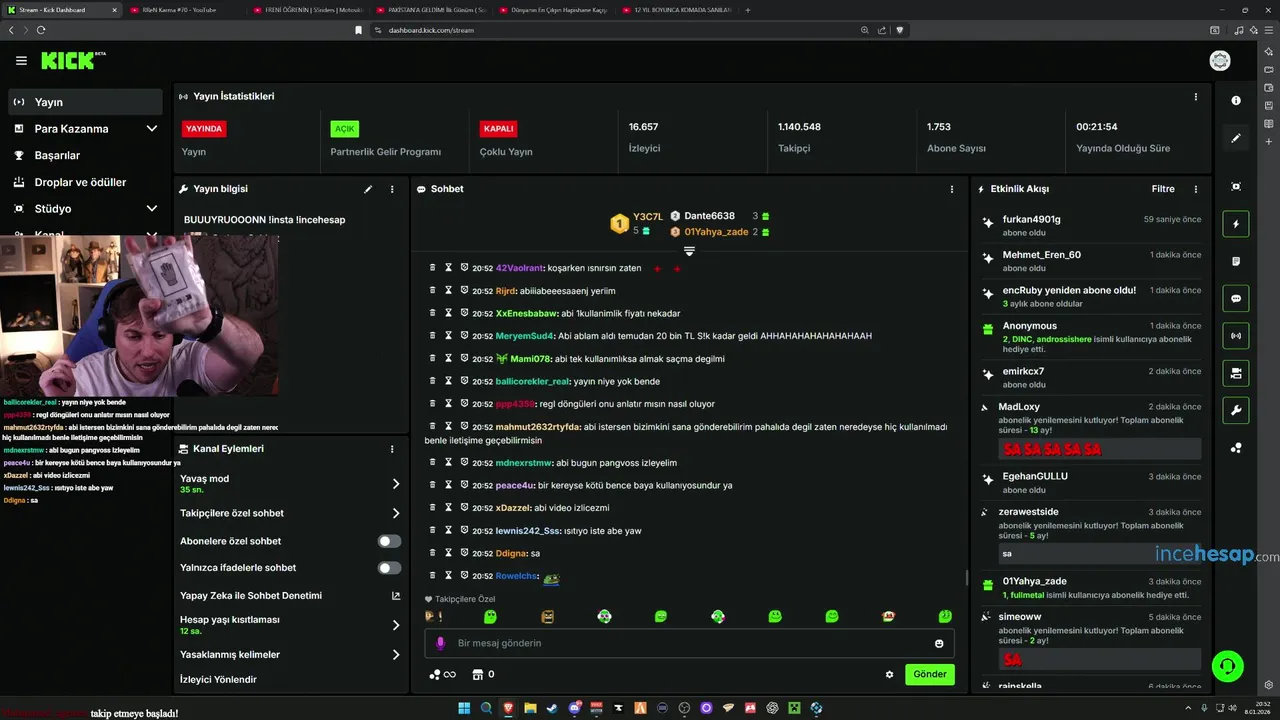Click the chat panel scrollbar
The width and height of the screenshot is (1280, 720).
pos(966,578)
